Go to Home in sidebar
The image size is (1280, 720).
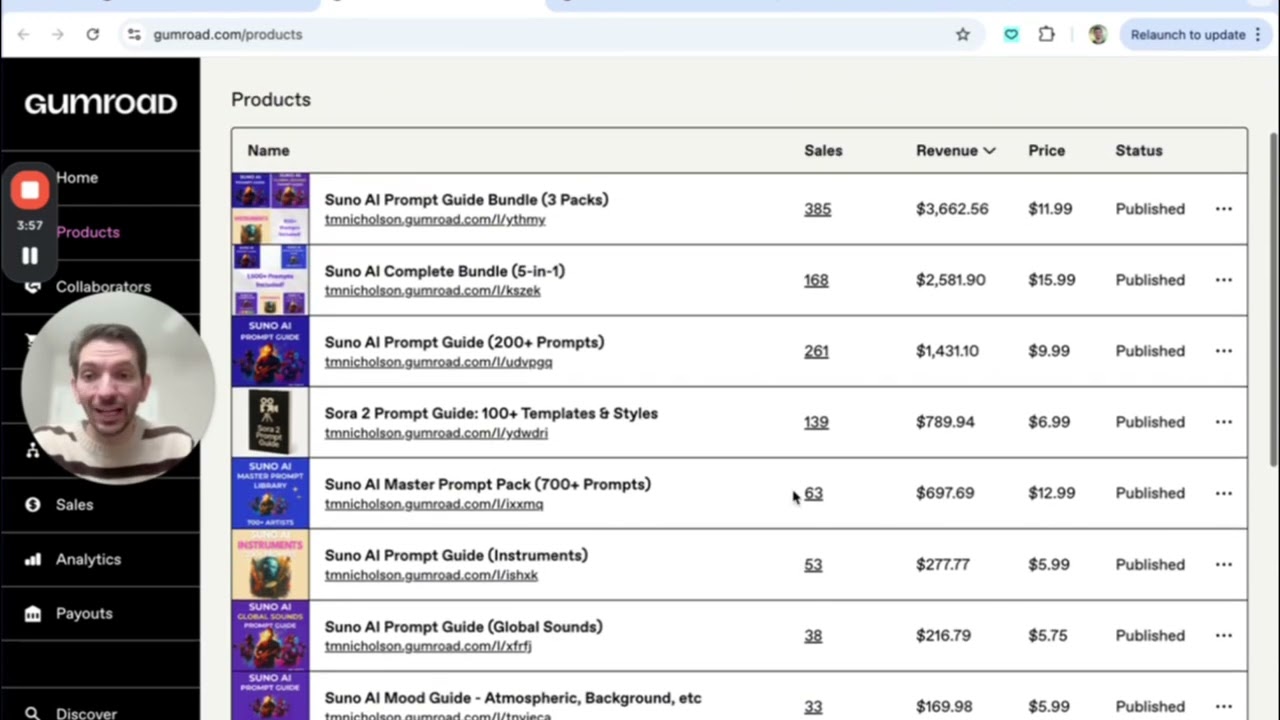click(x=77, y=177)
